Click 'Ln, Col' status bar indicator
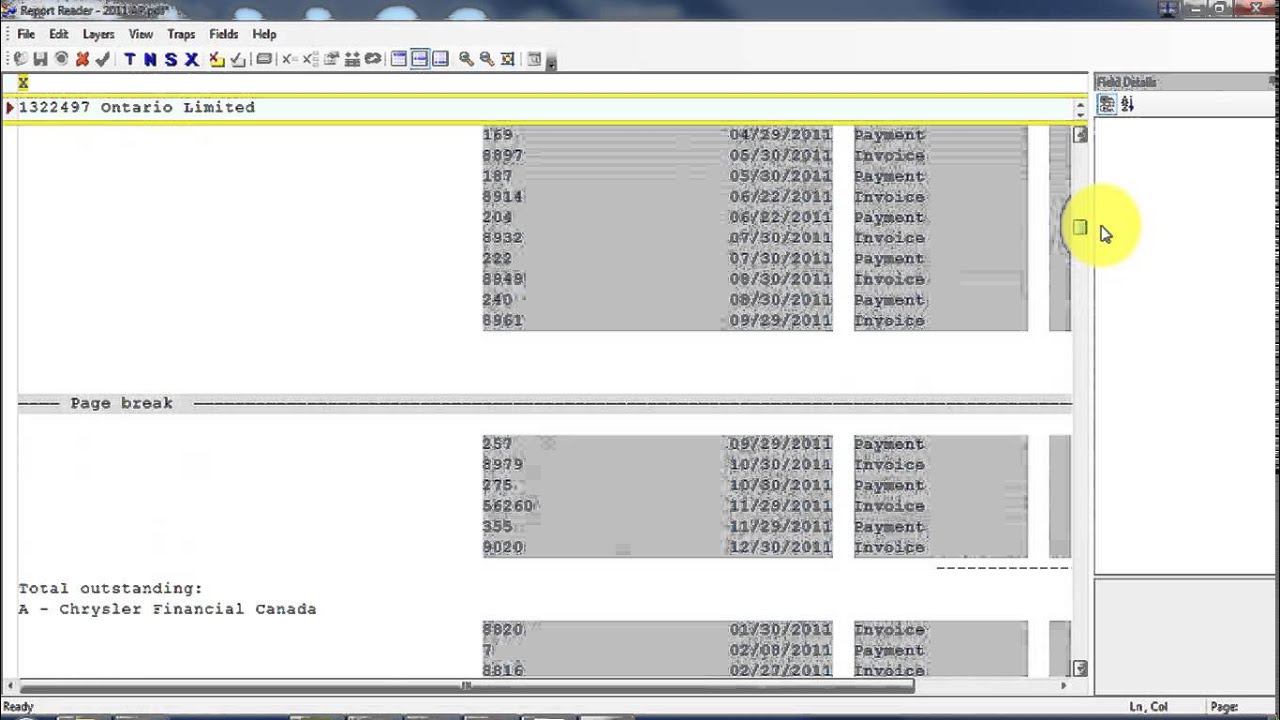The width and height of the screenshot is (1280, 720). point(1148,707)
